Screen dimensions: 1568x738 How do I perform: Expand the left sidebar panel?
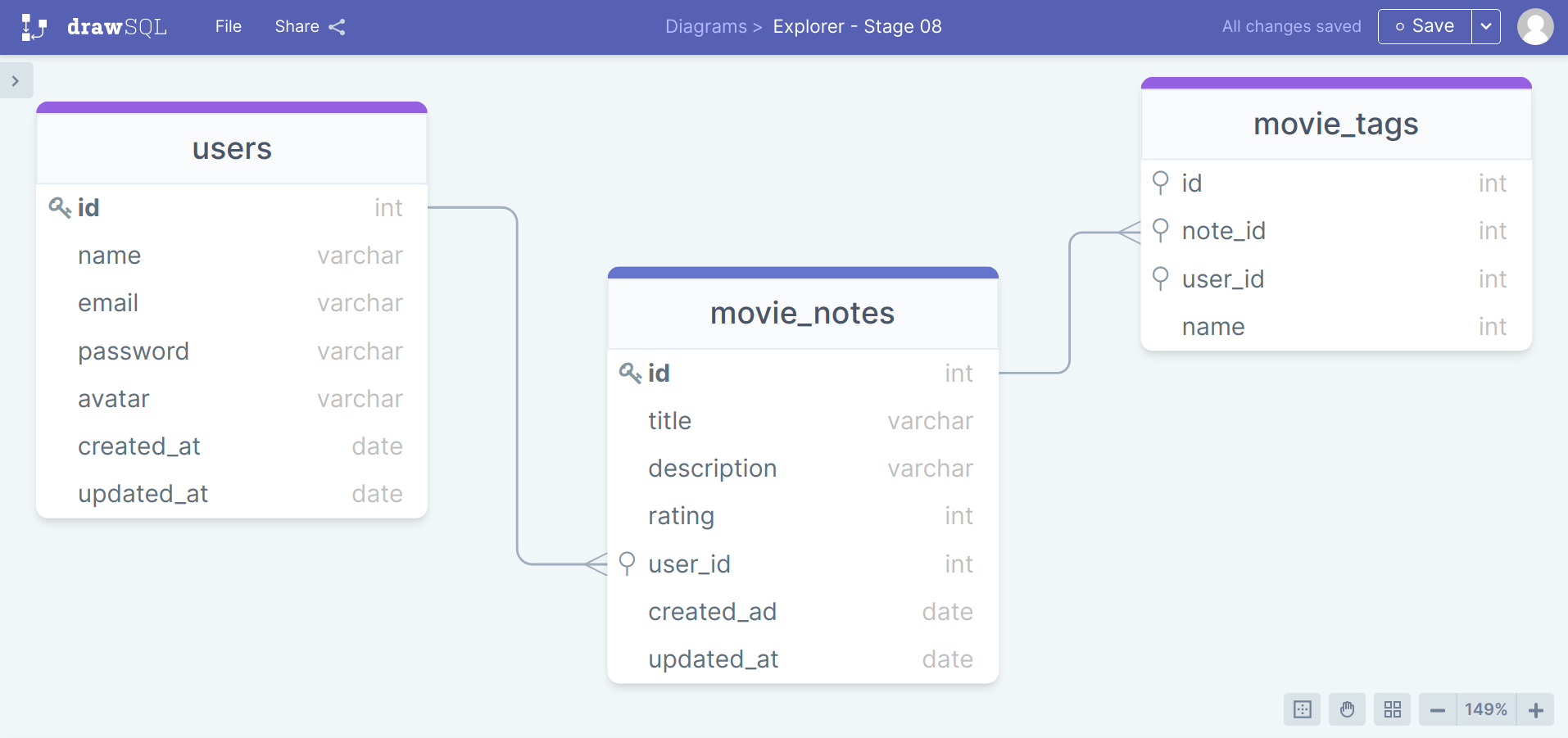15,80
